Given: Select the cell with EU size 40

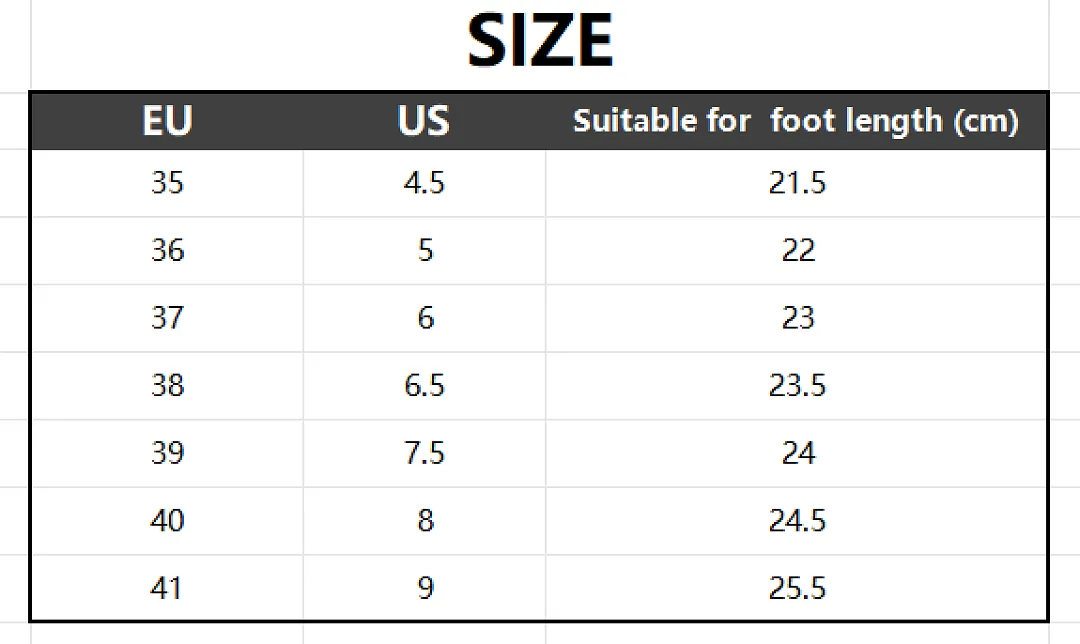Looking at the screenshot, I should [x=167, y=521].
